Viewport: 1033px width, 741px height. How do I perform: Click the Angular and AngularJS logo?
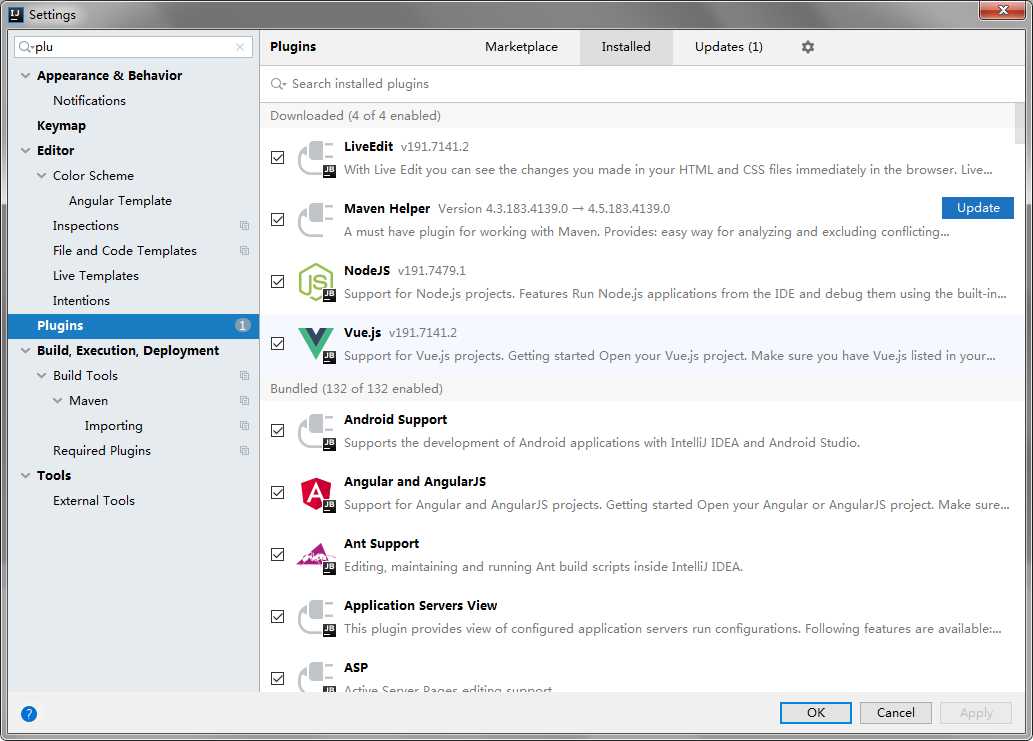(x=316, y=493)
